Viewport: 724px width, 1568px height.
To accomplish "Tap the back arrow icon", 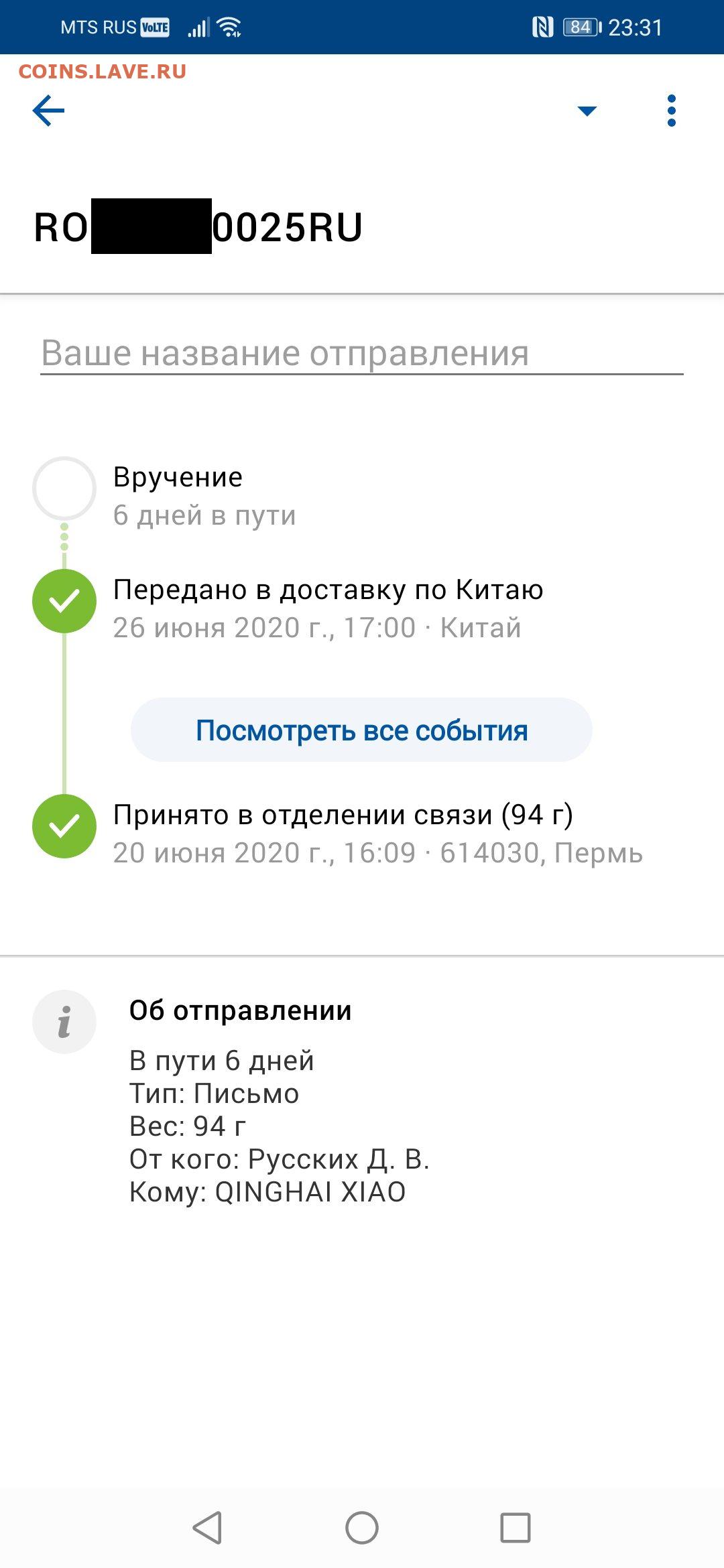I will [48, 111].
